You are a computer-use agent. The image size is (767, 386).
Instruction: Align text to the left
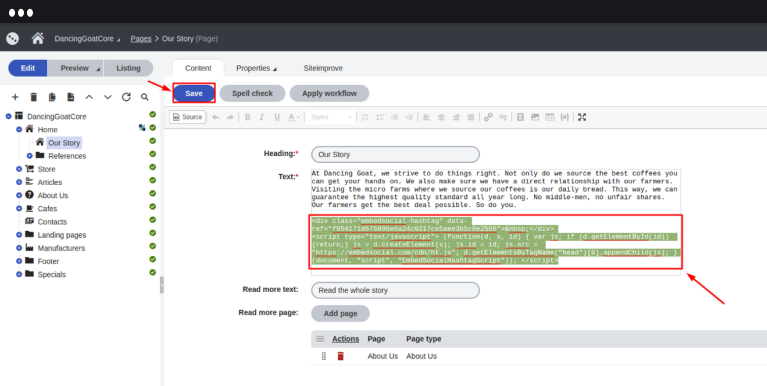pyautogui.click(x=427, y=117)
